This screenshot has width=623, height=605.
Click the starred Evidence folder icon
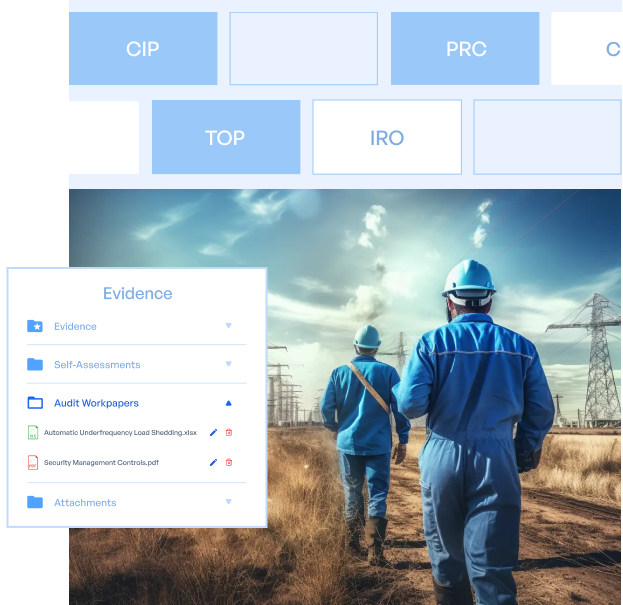click(x=35, y=326)
